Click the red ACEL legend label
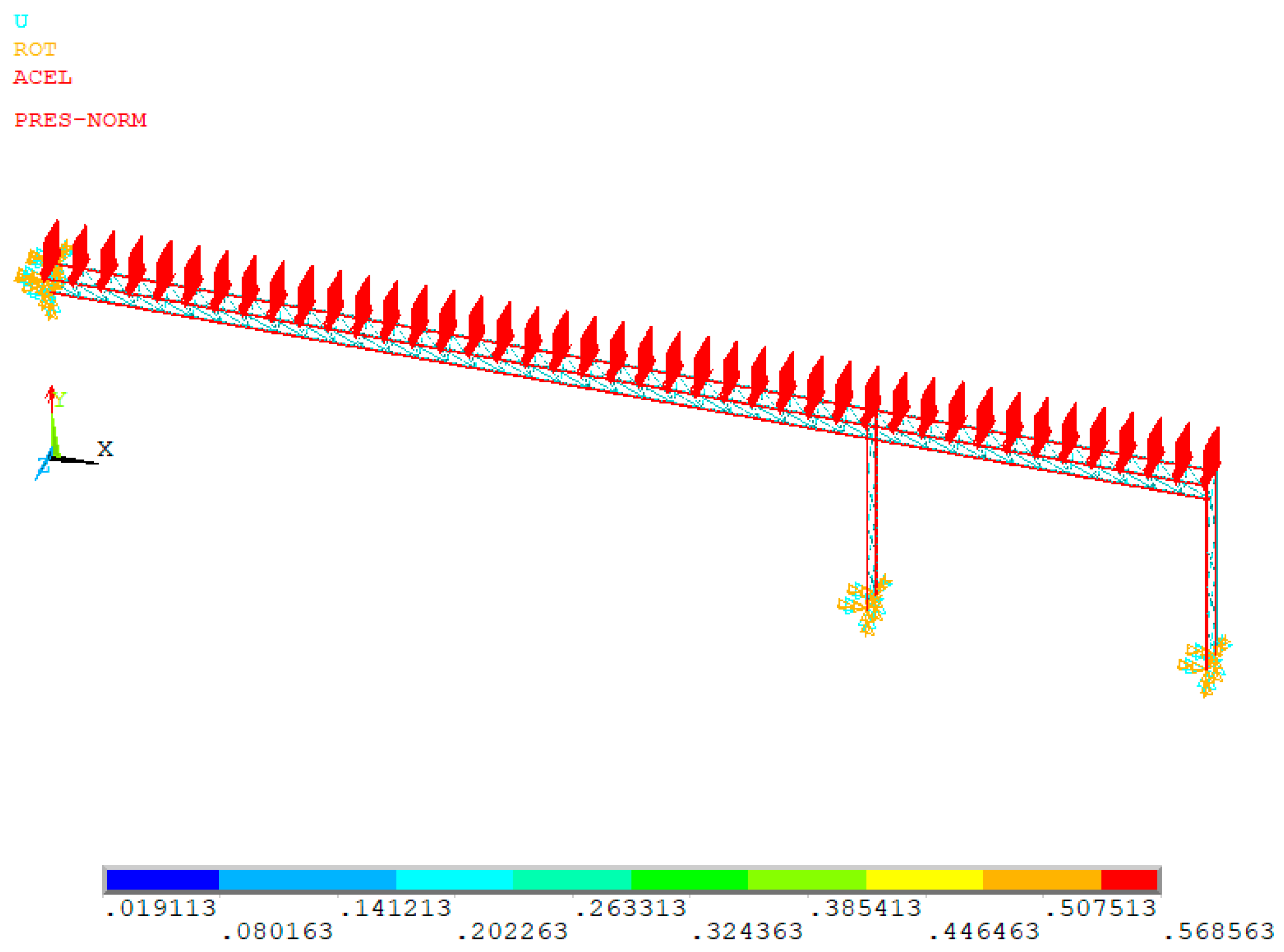Screen dimensions: 1284x952 tap(42, 77)
